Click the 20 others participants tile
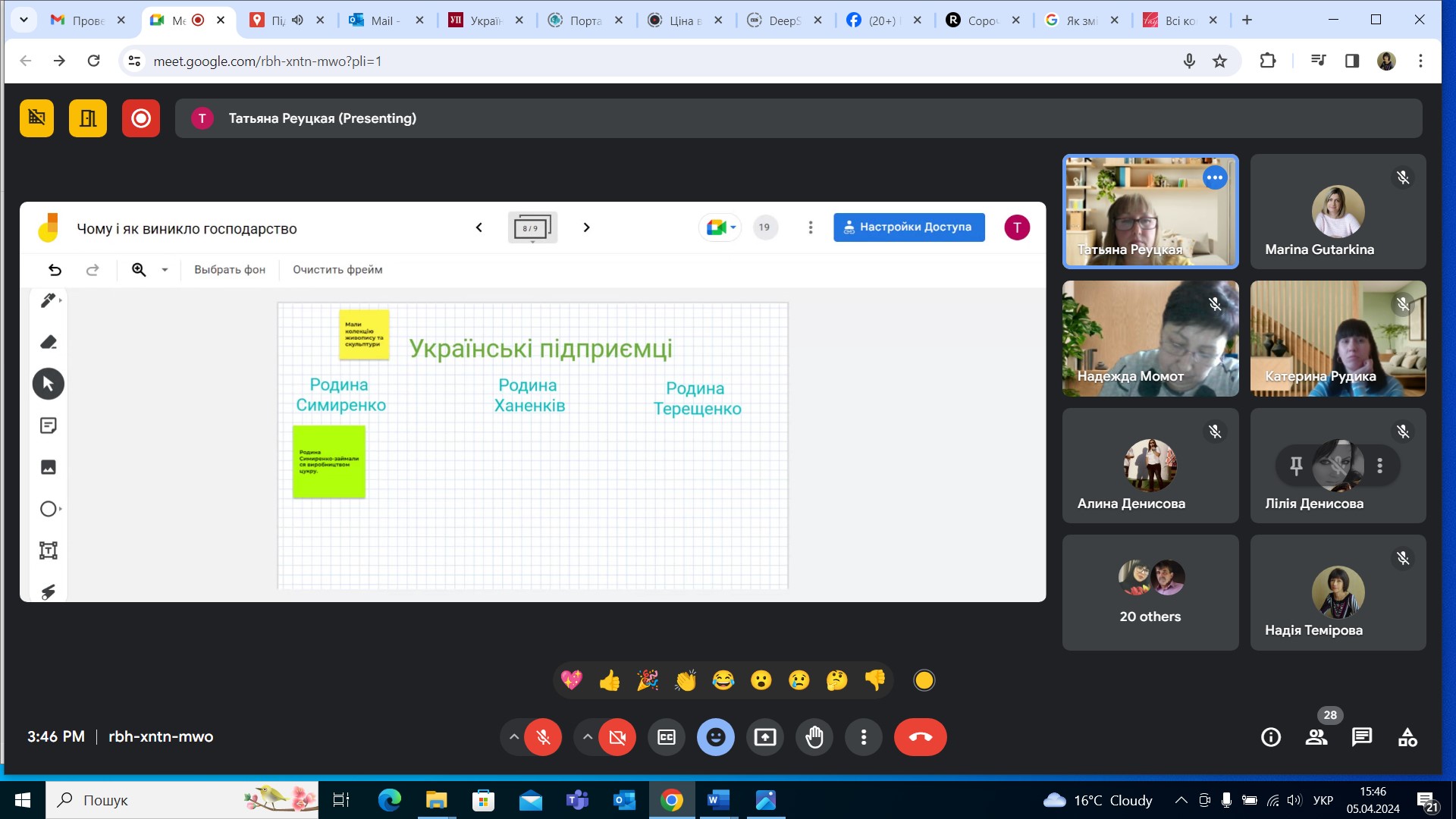The height and width of the screenshot is (819, 1456). [x=1150, y=592]
